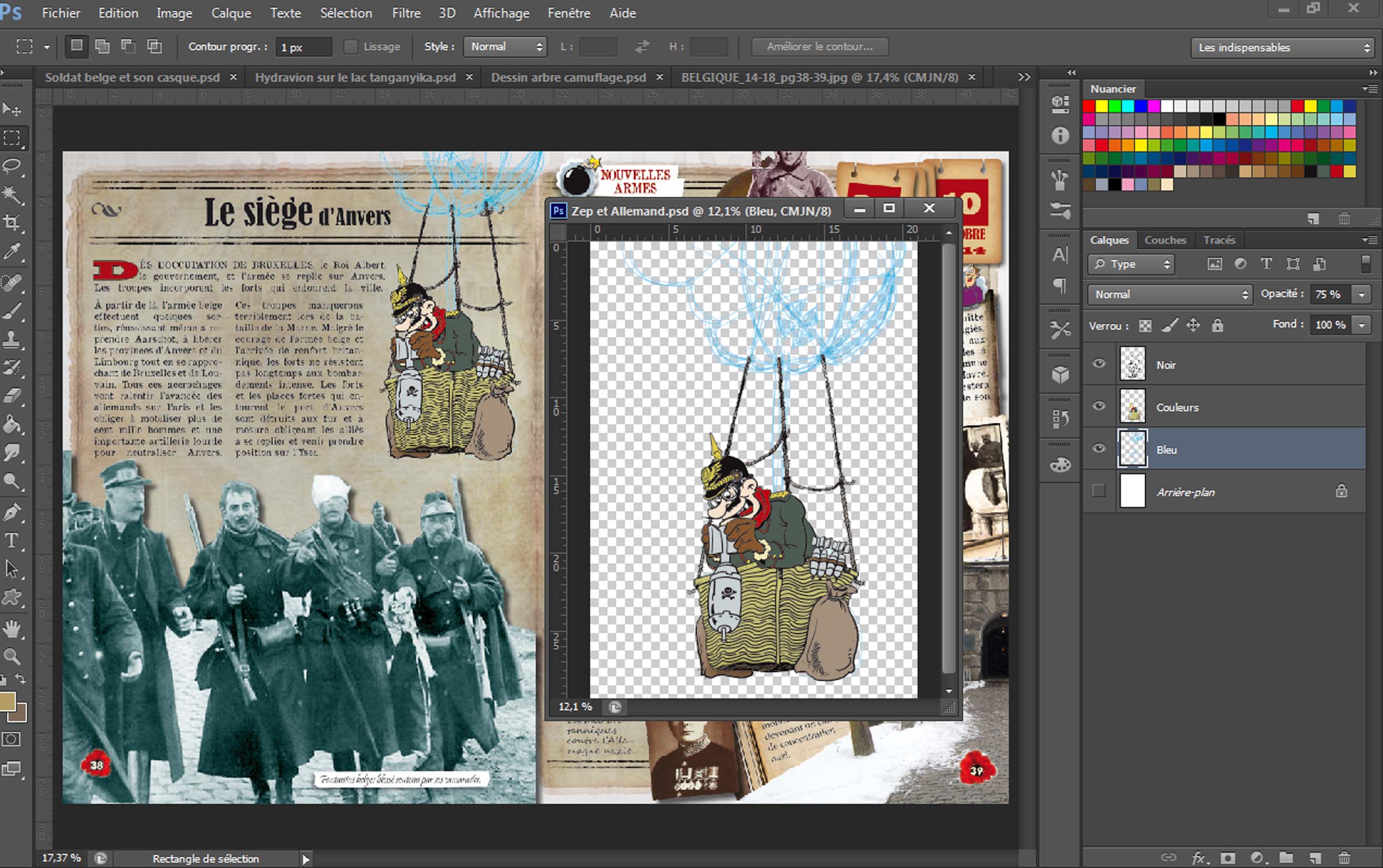Open the Opacité slider dropdown arrow
Viewport: 1383px width, 868px height.
1361,294
